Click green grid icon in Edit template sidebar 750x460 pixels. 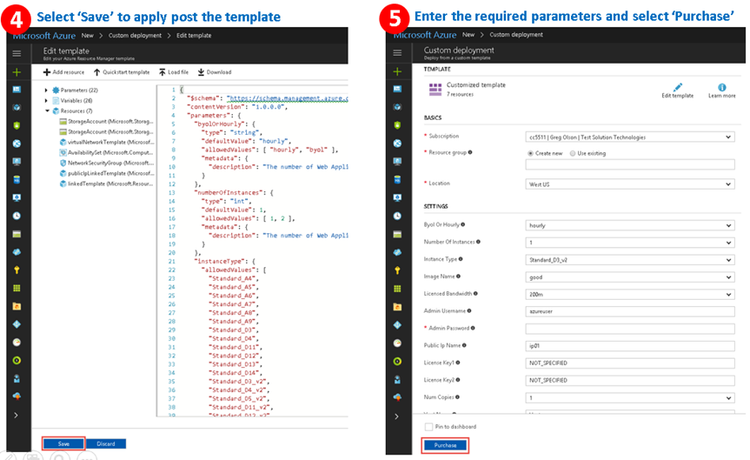(17, 288)
